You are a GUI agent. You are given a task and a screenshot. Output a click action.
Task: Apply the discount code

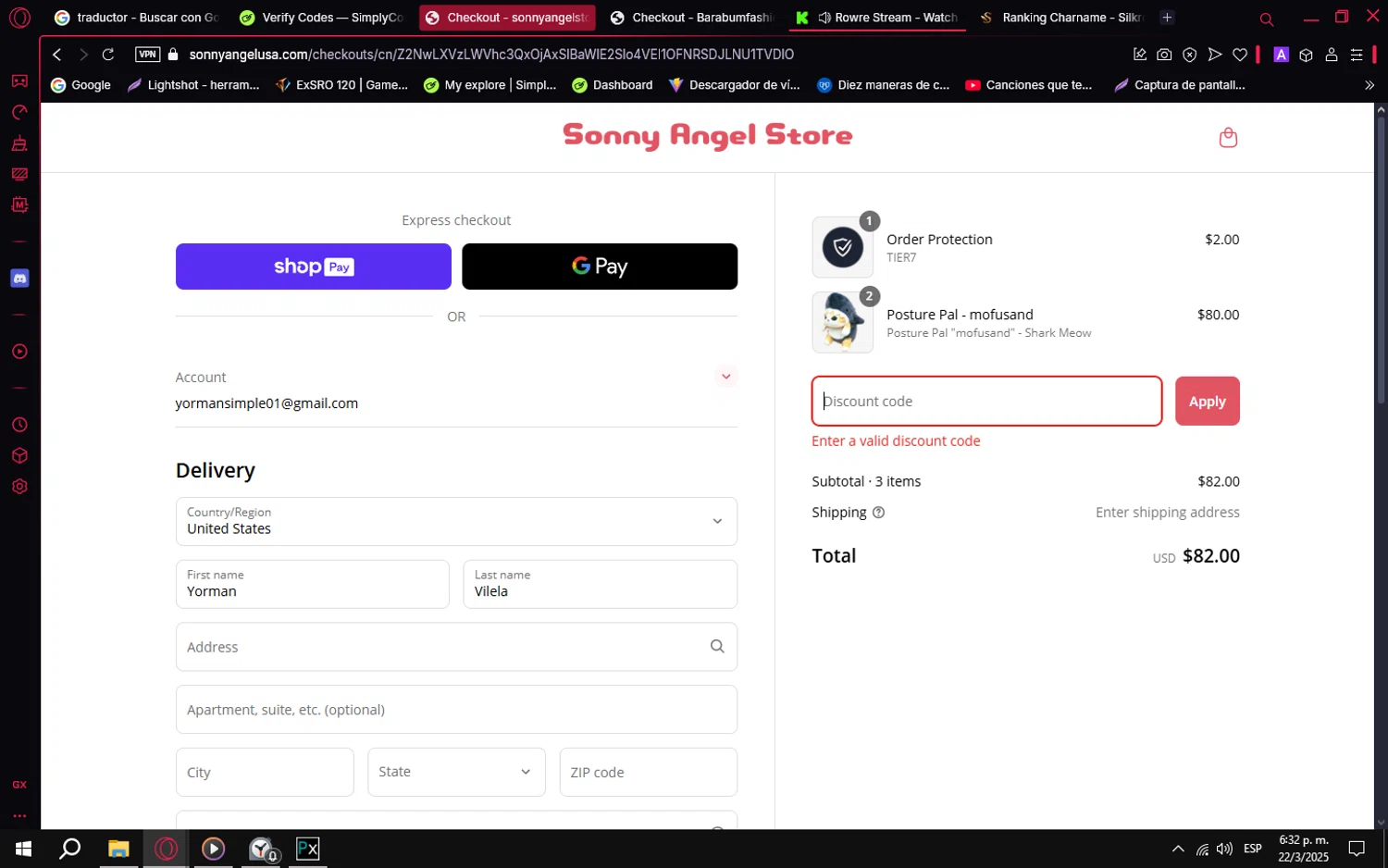[x=1208, y=402]
